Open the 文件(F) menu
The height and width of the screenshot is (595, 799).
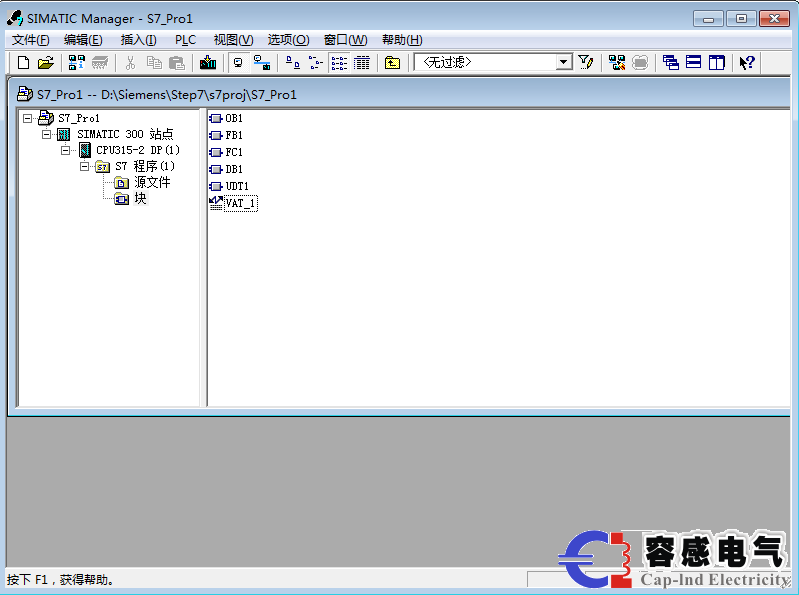coord(31,40)
